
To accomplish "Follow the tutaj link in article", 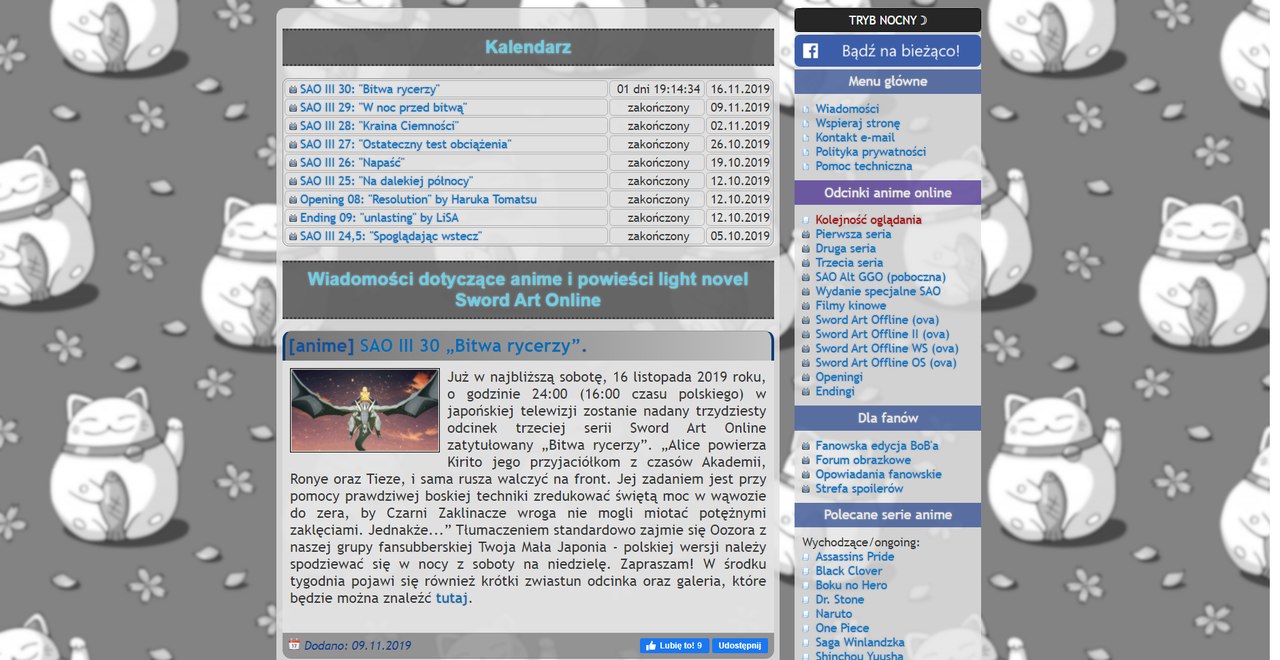I will click(x=452, y=598).
